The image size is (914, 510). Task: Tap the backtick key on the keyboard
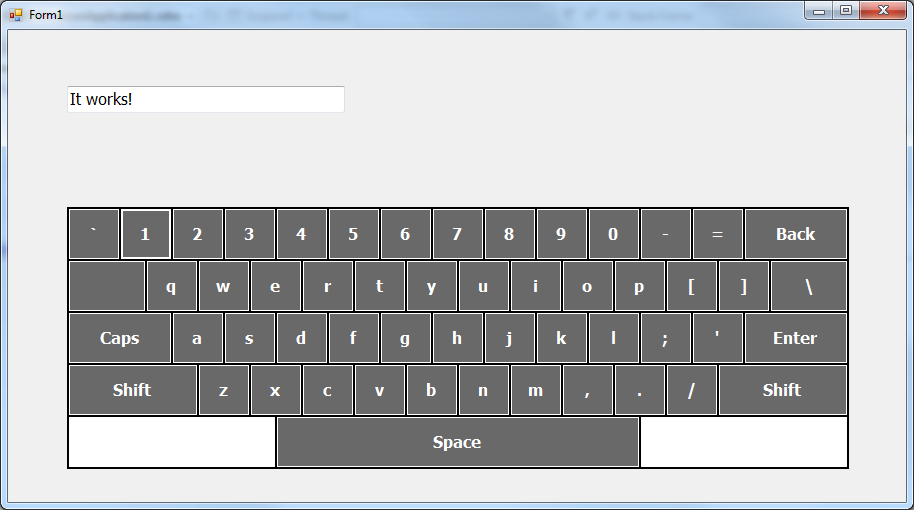pos(94,234)
